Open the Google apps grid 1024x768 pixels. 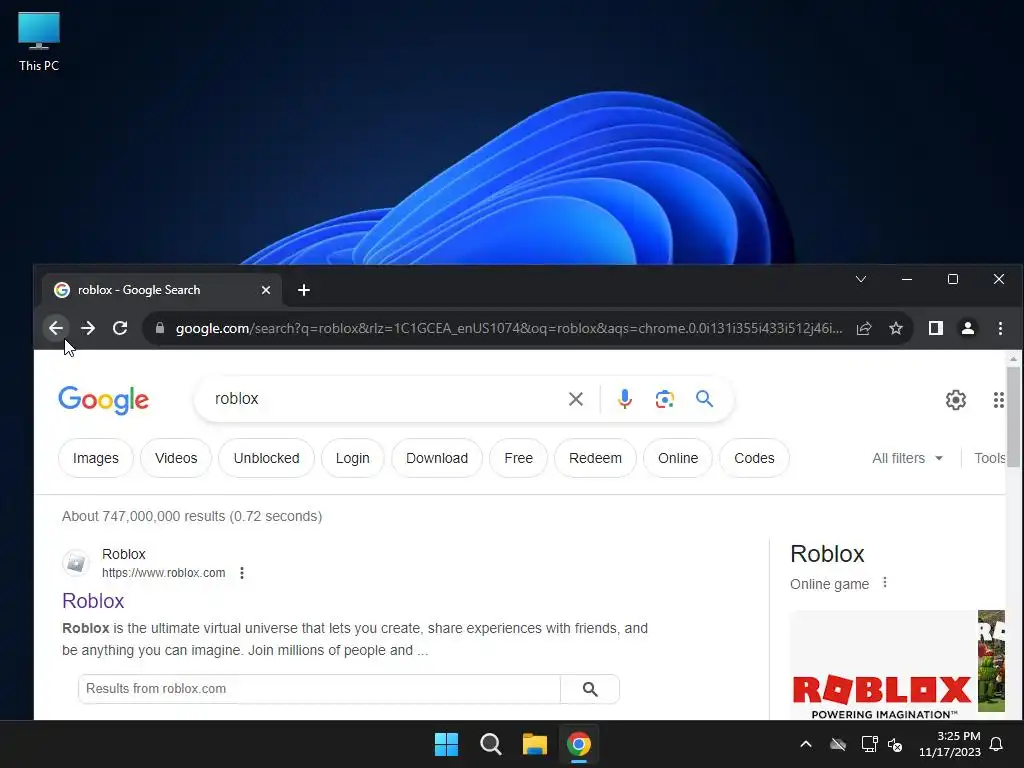click(x=998, y=400)
